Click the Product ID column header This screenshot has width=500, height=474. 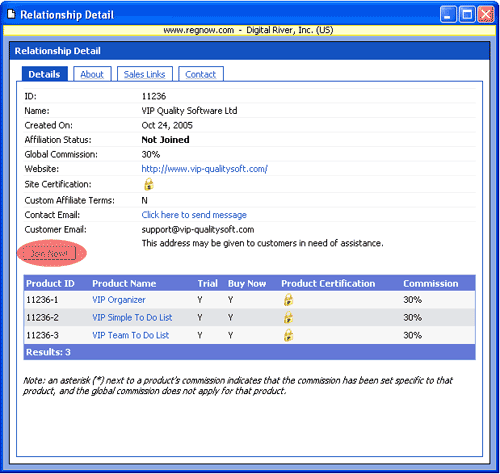[50, 283]
